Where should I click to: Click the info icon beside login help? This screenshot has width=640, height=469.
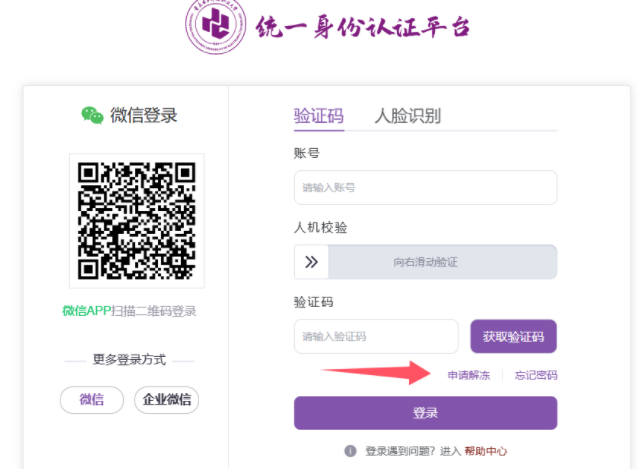[350, 451]
